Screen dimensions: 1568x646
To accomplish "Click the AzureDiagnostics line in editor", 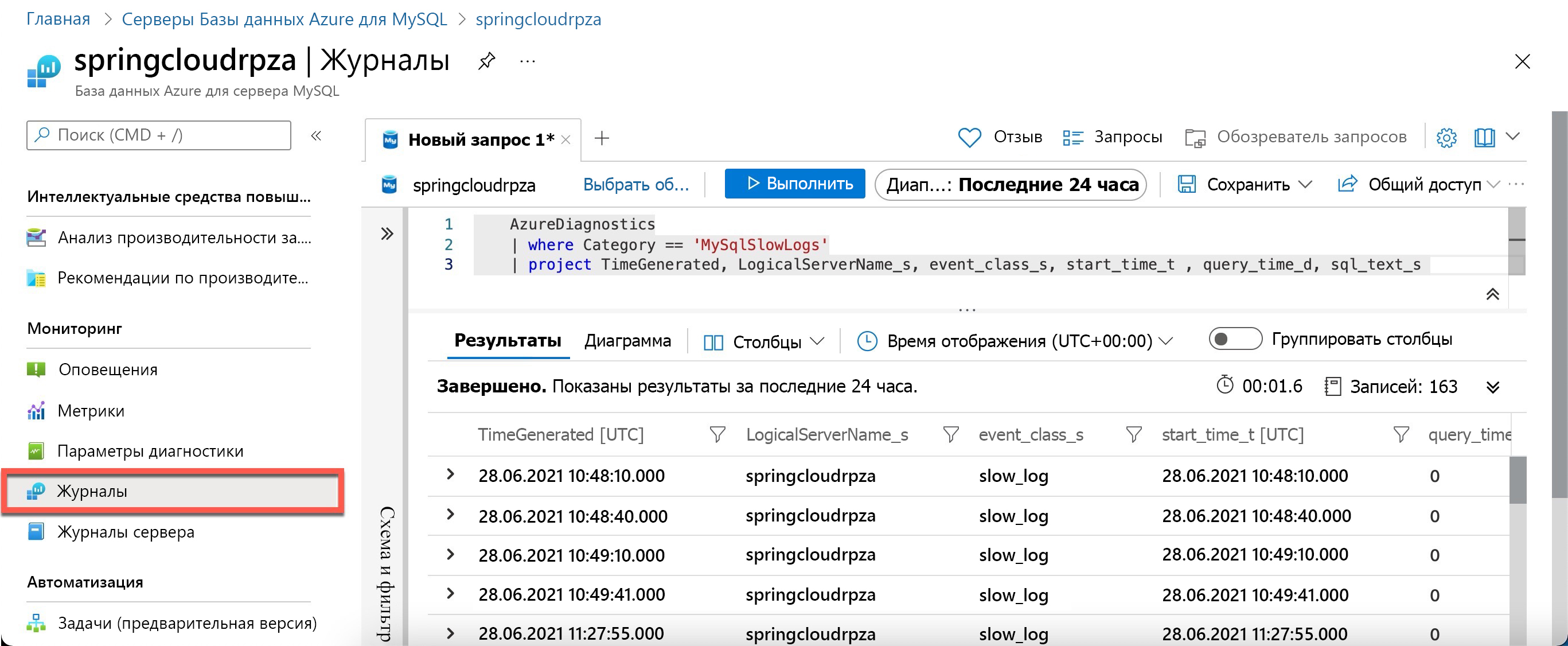I will pyautogui.click(x=582, y=224).
